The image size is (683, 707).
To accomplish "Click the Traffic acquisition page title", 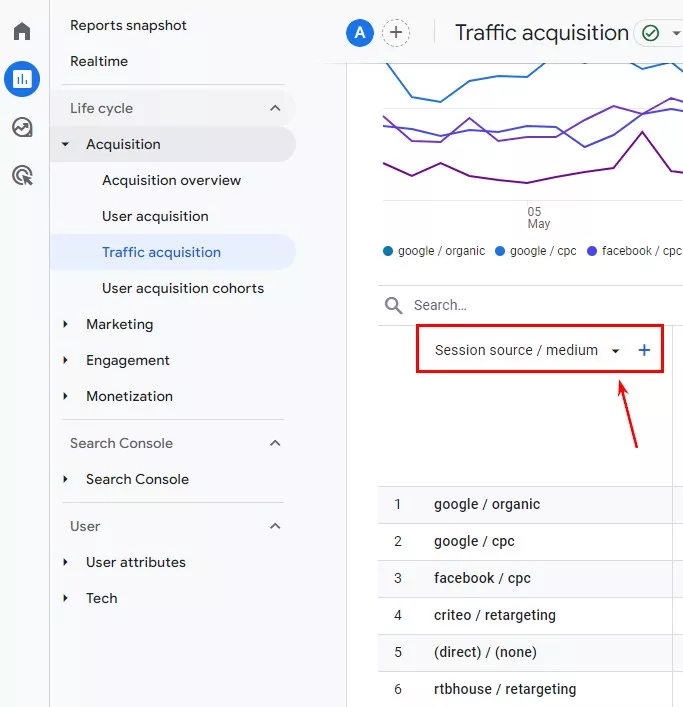I will click(x=542, y=33).
